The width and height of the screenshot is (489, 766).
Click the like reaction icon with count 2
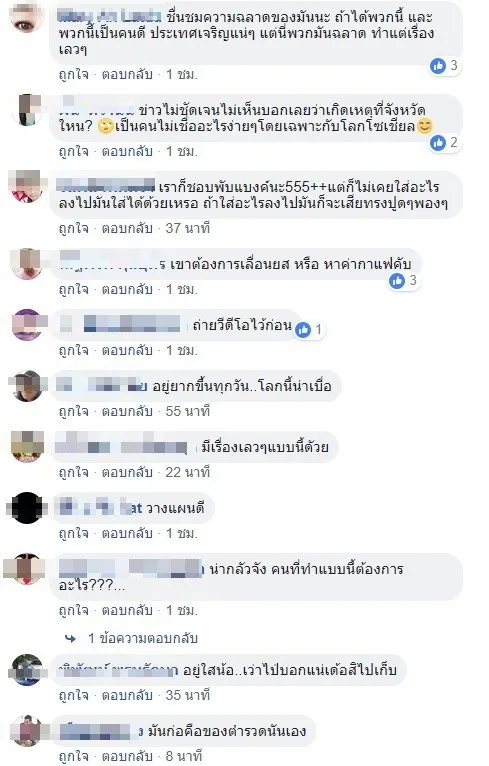(438, 143)
